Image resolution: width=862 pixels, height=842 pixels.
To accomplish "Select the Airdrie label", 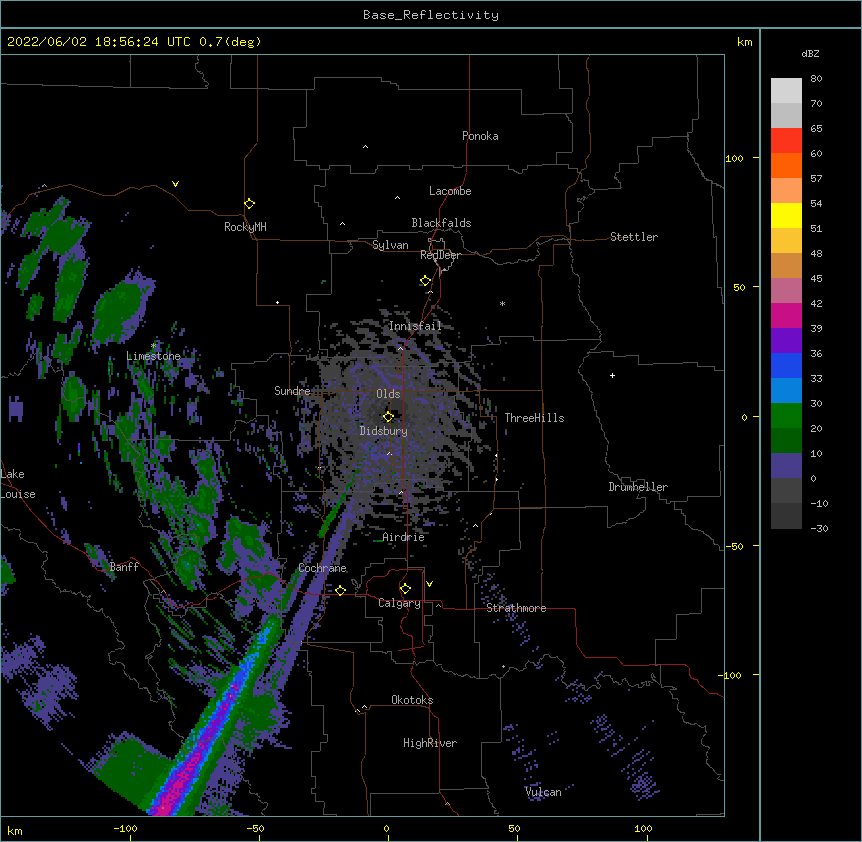I will 404,537.
